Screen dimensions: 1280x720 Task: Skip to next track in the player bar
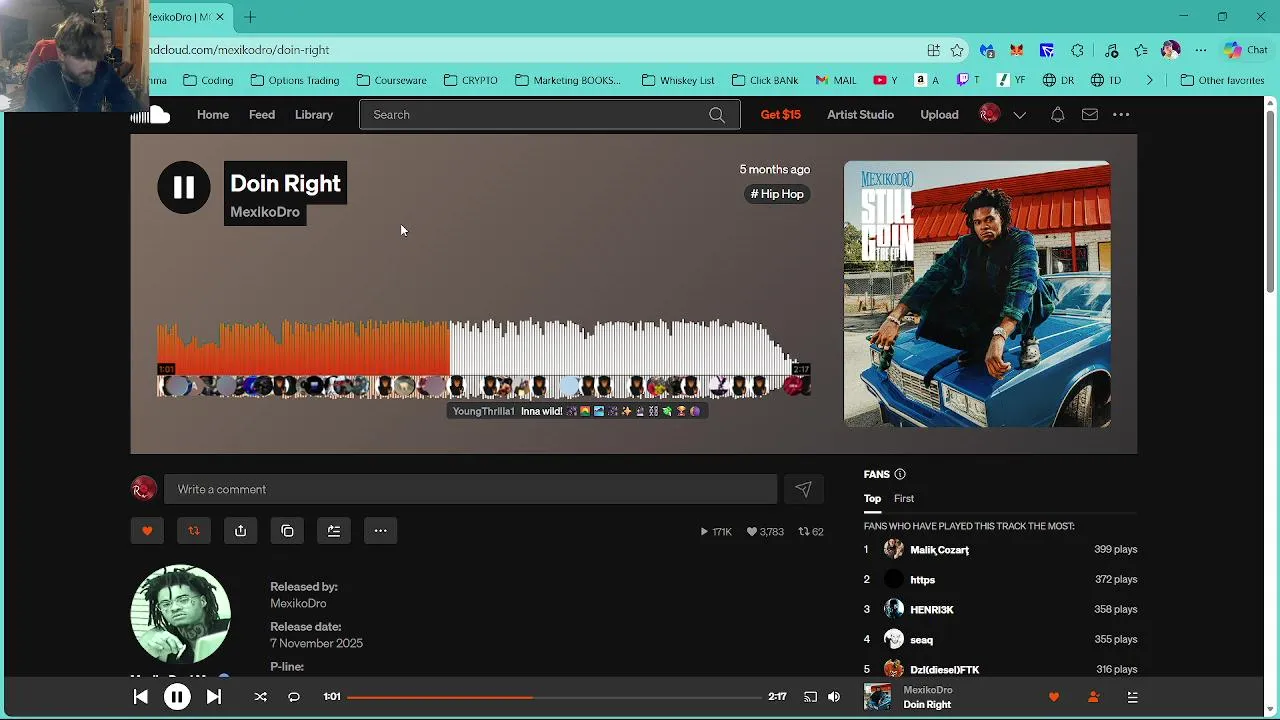pyautogui.click(x=214, y=697)
